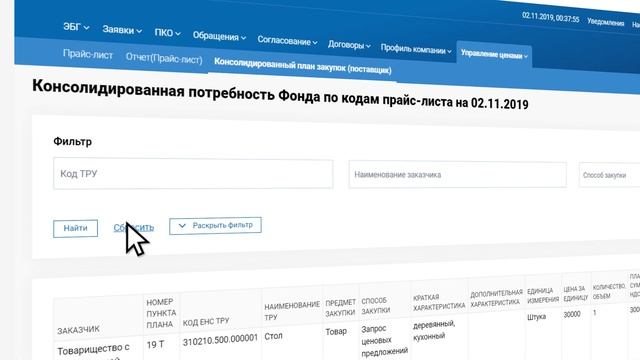Click the date and time 02.11.2019
This screenshot has height=360, width=640.
click(x=550, y=18)
